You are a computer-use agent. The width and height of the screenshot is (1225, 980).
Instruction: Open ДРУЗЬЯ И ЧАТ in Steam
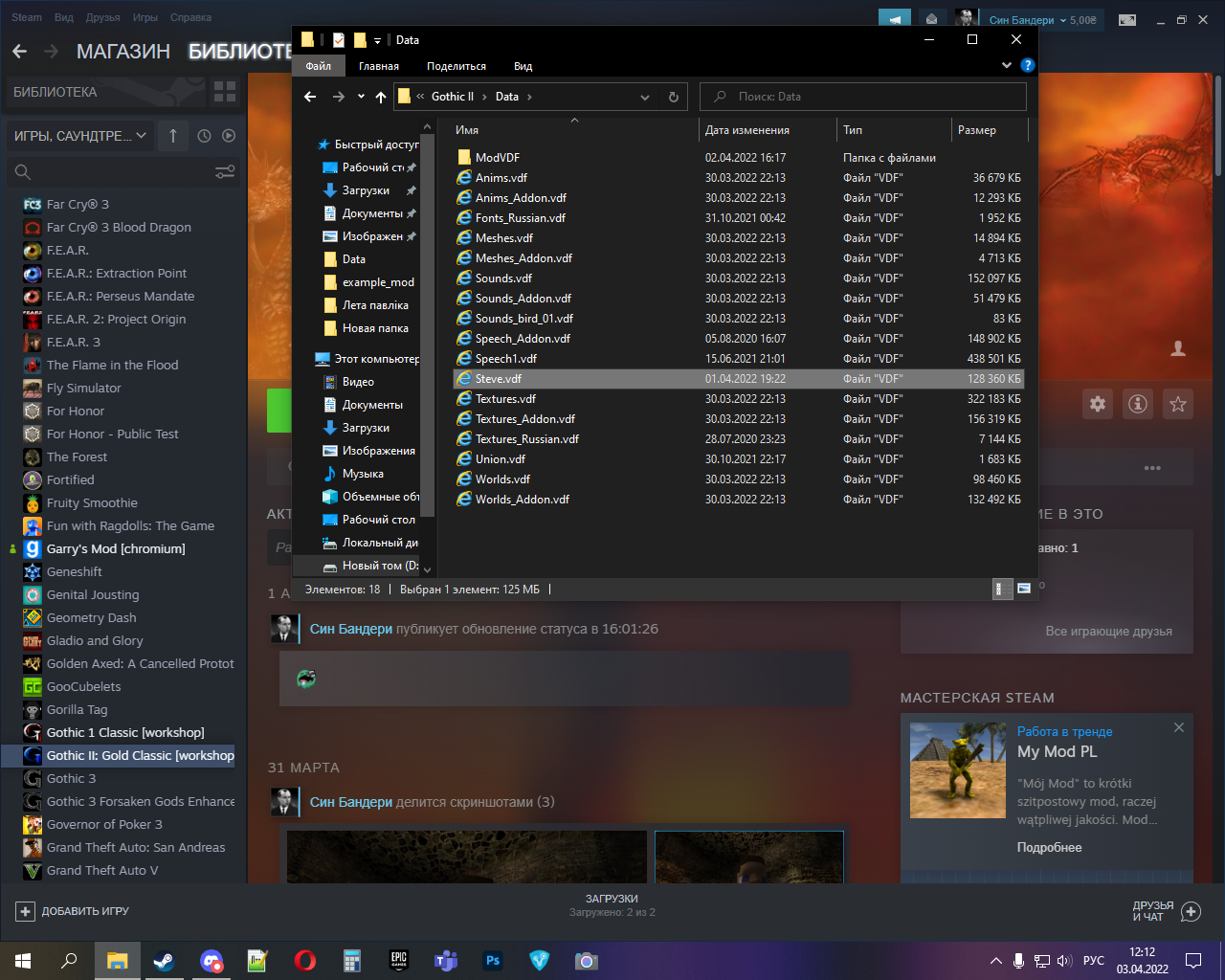click(x=1166, y=911)
